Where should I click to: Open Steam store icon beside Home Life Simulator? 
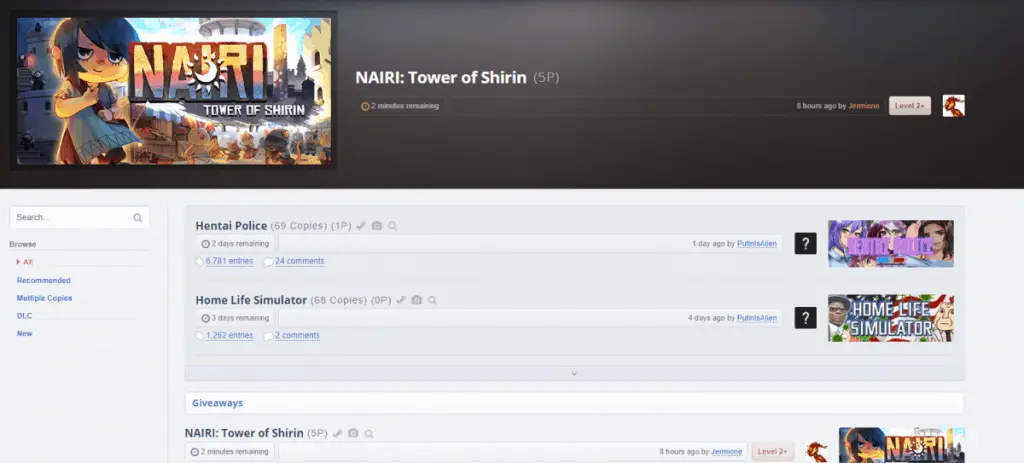point(401,300)
